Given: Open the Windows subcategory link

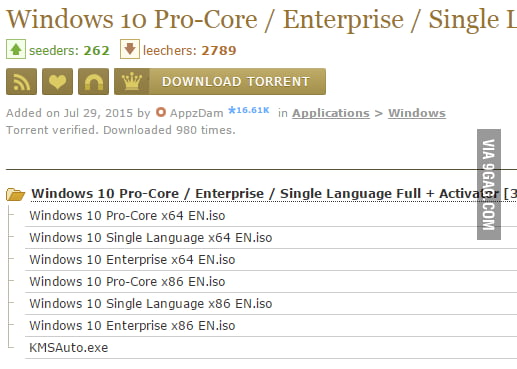Looking at the screenshot, I should pos(417,113).
